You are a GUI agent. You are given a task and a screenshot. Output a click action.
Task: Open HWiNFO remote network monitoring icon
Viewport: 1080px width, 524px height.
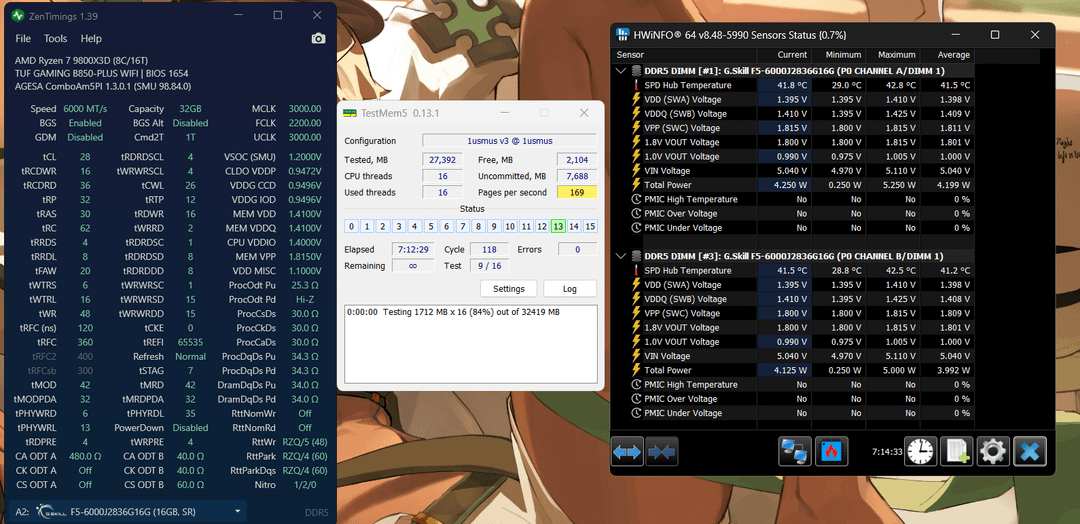795,452
